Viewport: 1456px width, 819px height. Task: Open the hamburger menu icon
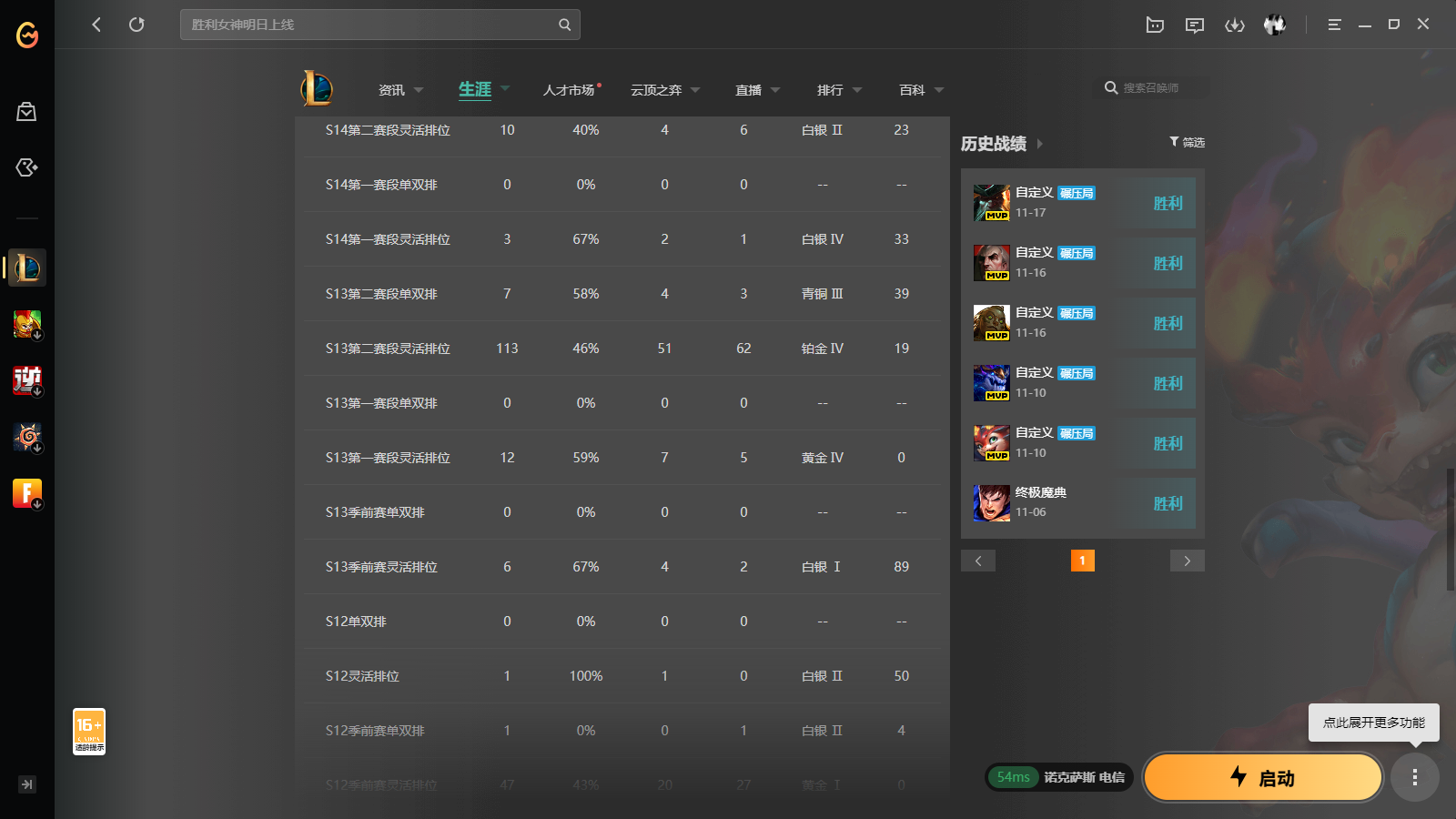pos(1334,25)
